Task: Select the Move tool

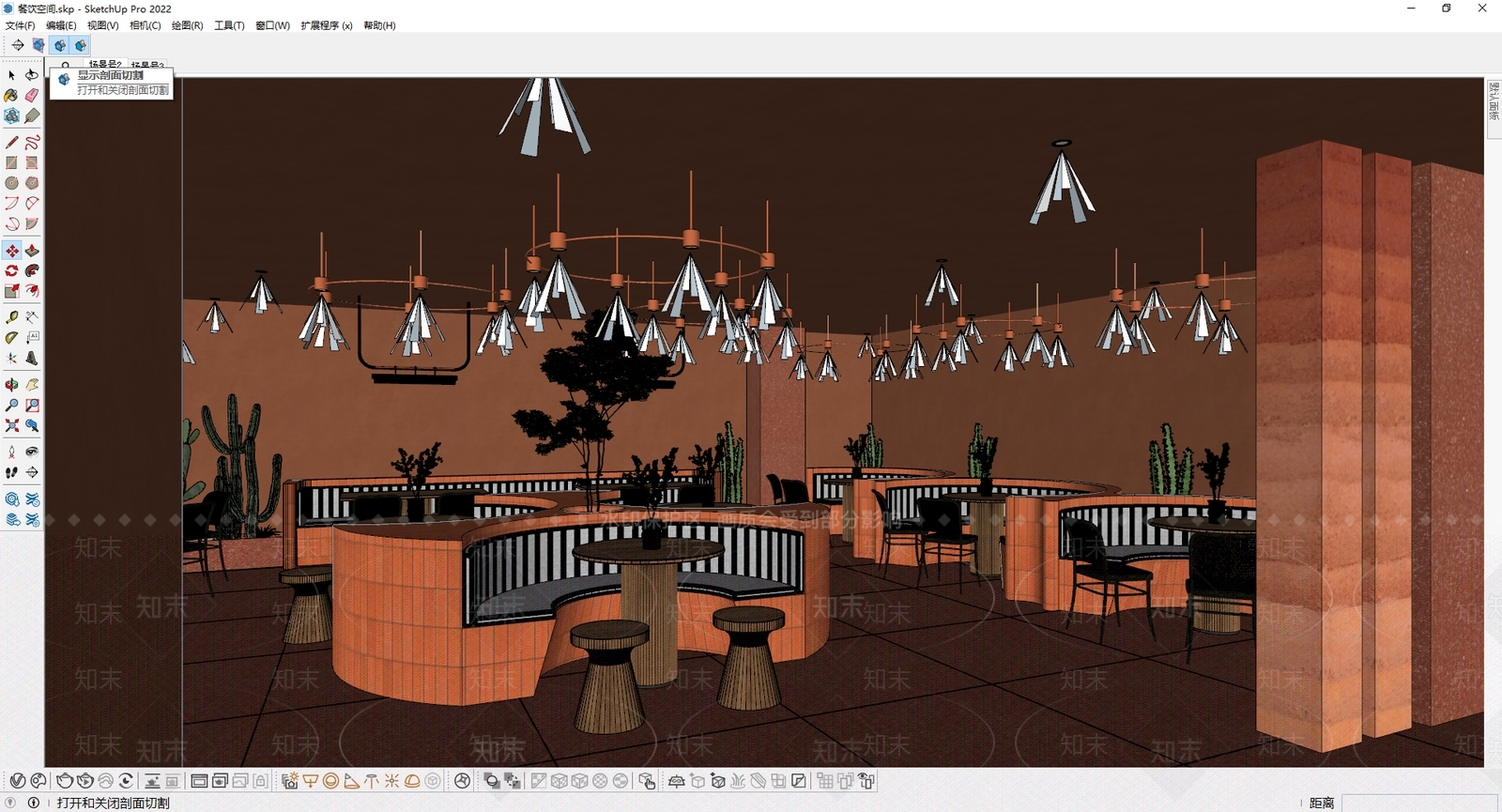Action: point(11,251)
